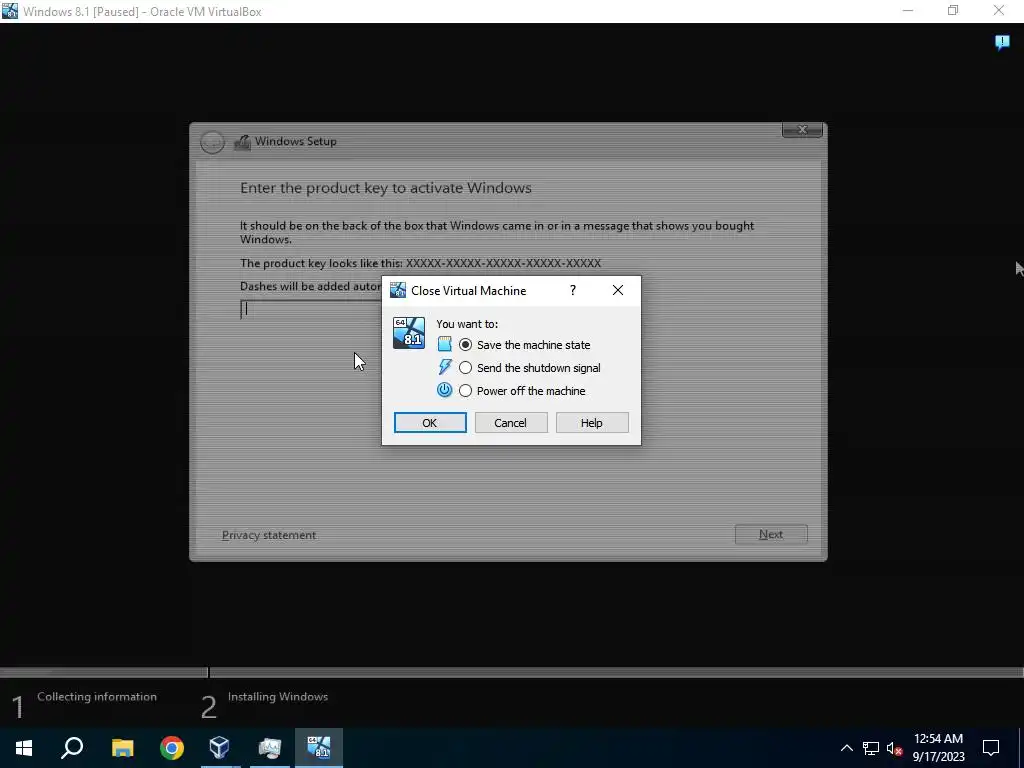Screen dimensions: 1024x768
Task: Select Power off the machine option
Action: coord(522,391)
